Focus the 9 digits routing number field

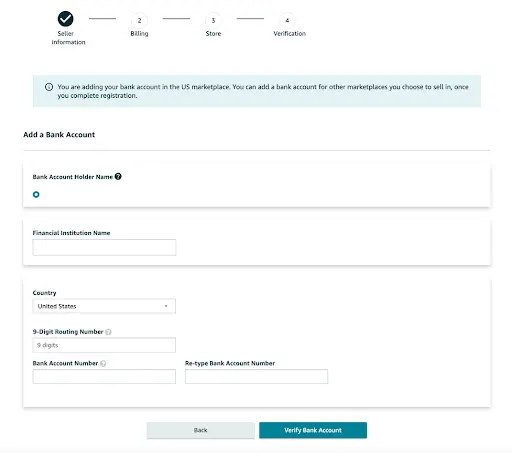click(x=104, y=345)
